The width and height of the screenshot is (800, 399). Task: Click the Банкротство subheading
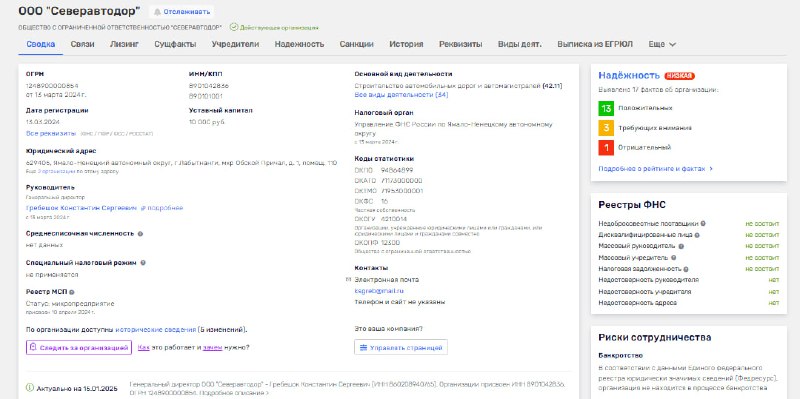pyautogui.click(x=620, y=356)
